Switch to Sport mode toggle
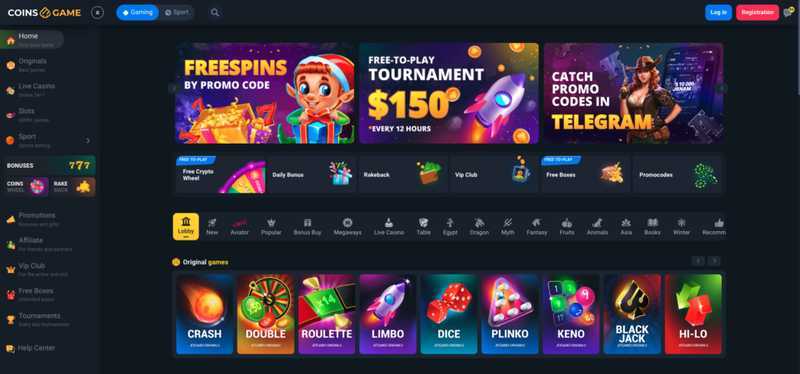 point(177,13)
